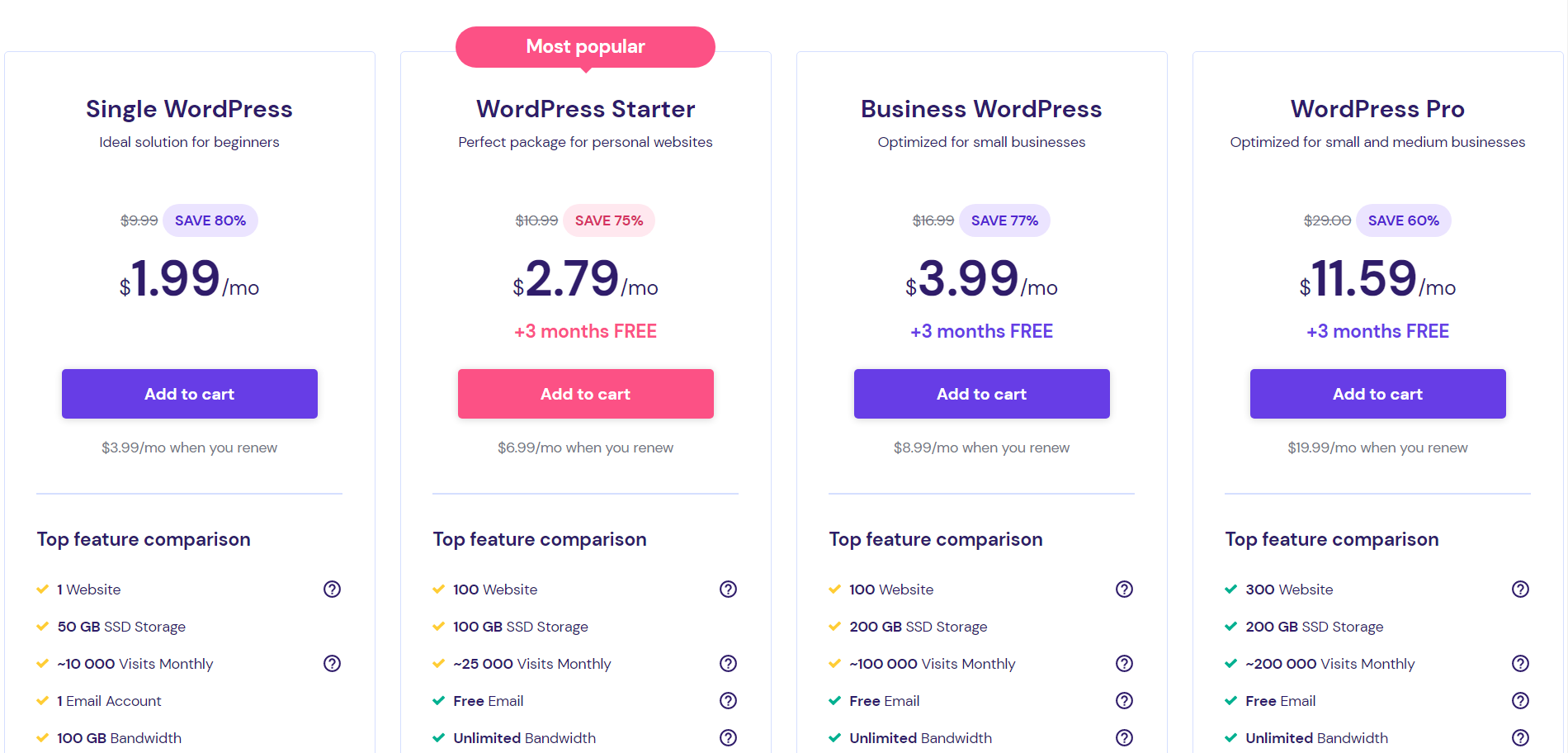Select the +3 months FREE text under Business WordPress
Screen dimensions: 1568x753
click(981, 331)
